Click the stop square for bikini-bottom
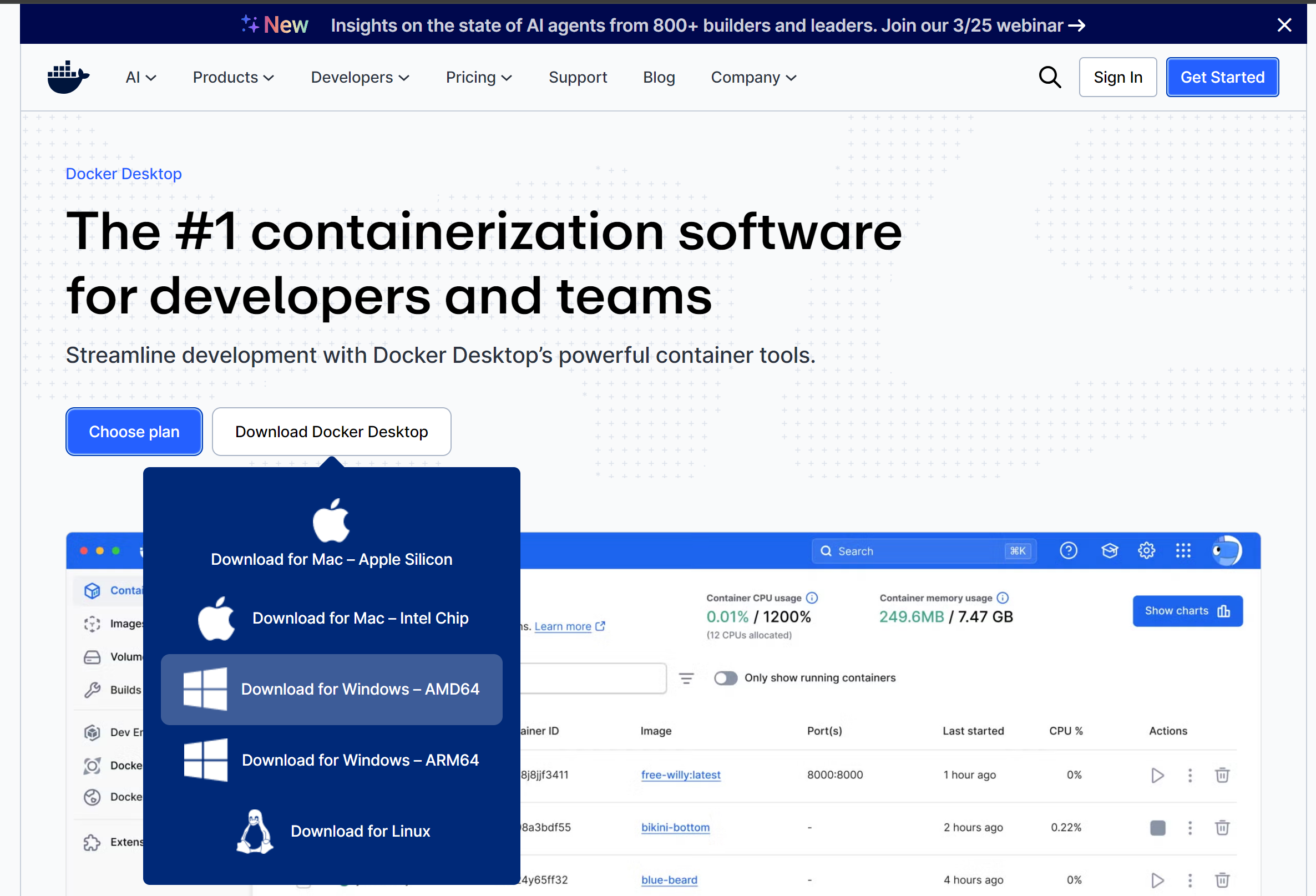 click(x=1157, y=827)
